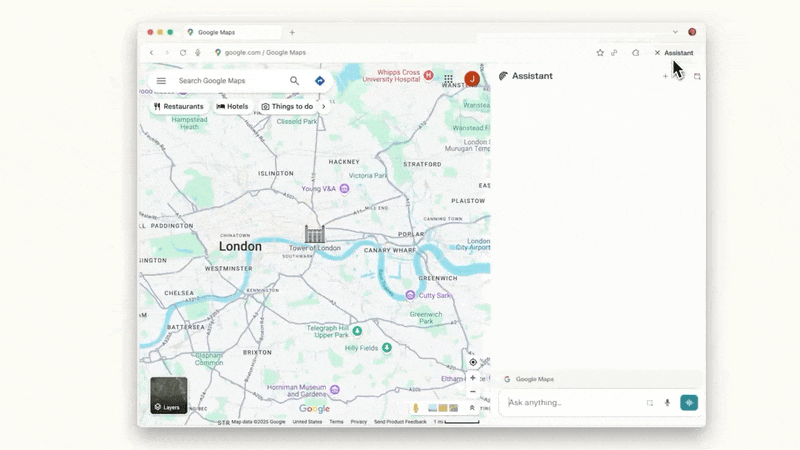800x450 pixels.
Task: Click the screenshot selection icon in Assistant
Action: tap(649, 403)
